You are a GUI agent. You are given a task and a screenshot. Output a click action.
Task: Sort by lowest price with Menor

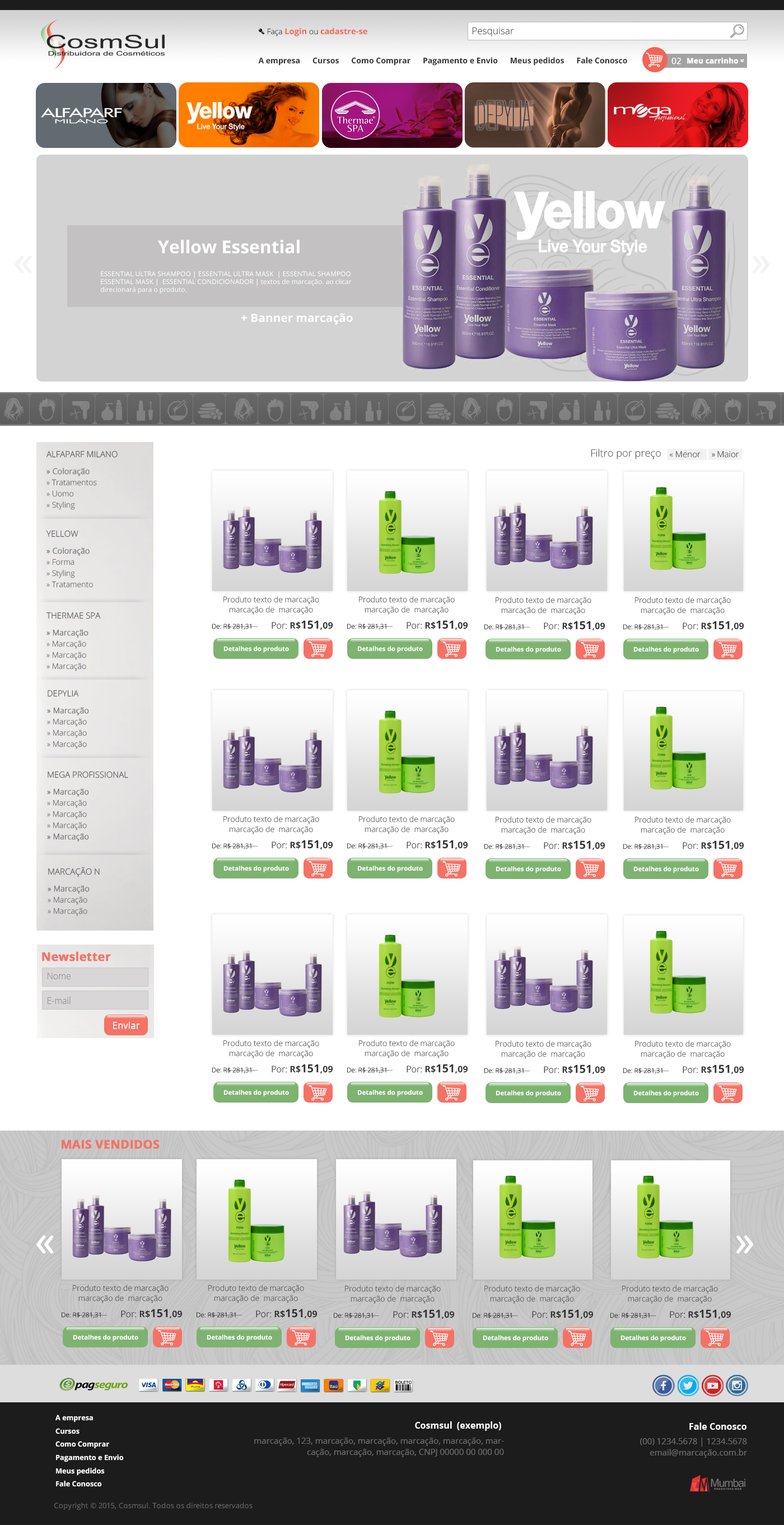tap(686, 454)
